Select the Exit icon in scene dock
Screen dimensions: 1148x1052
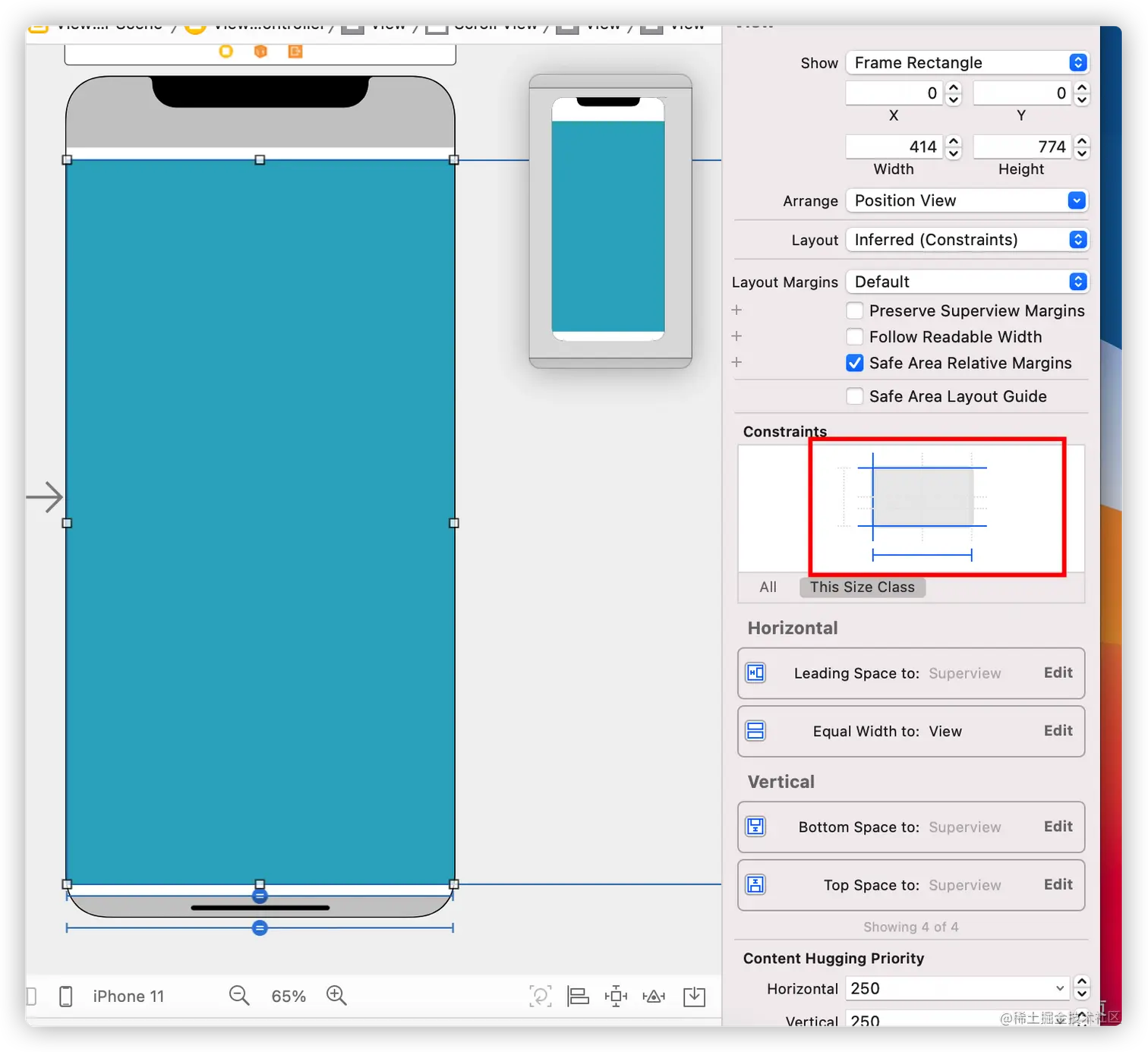click(x=295, y=51)
